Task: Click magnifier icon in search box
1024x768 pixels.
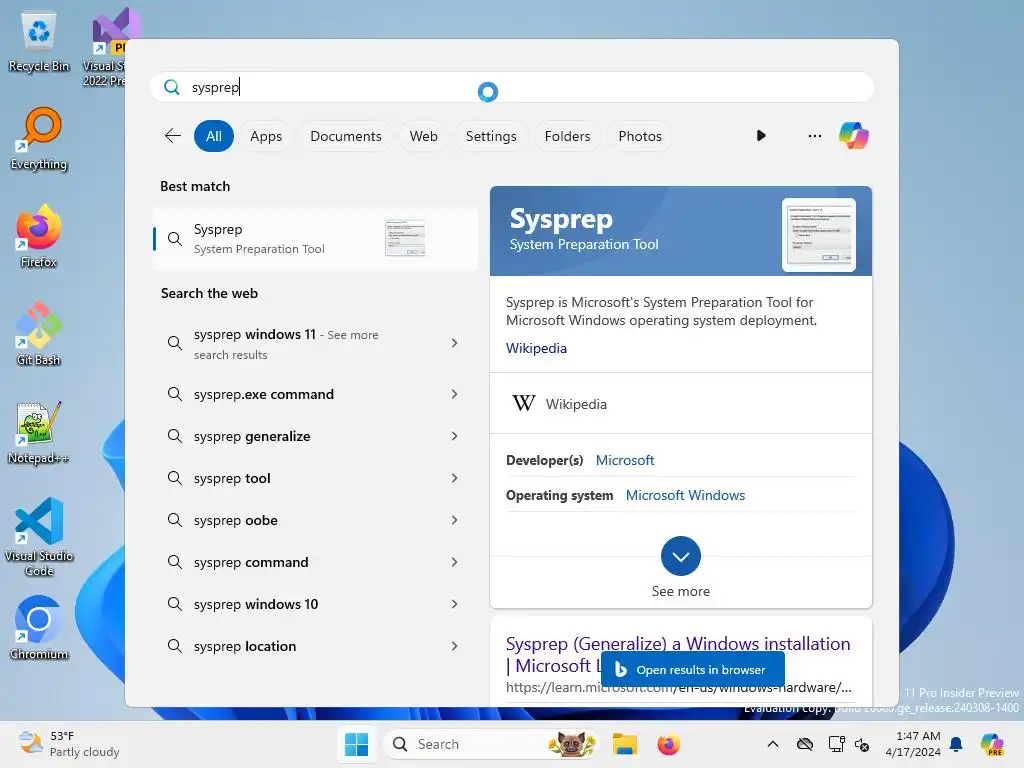Action: pyautogui.click(x=172, y=87)
